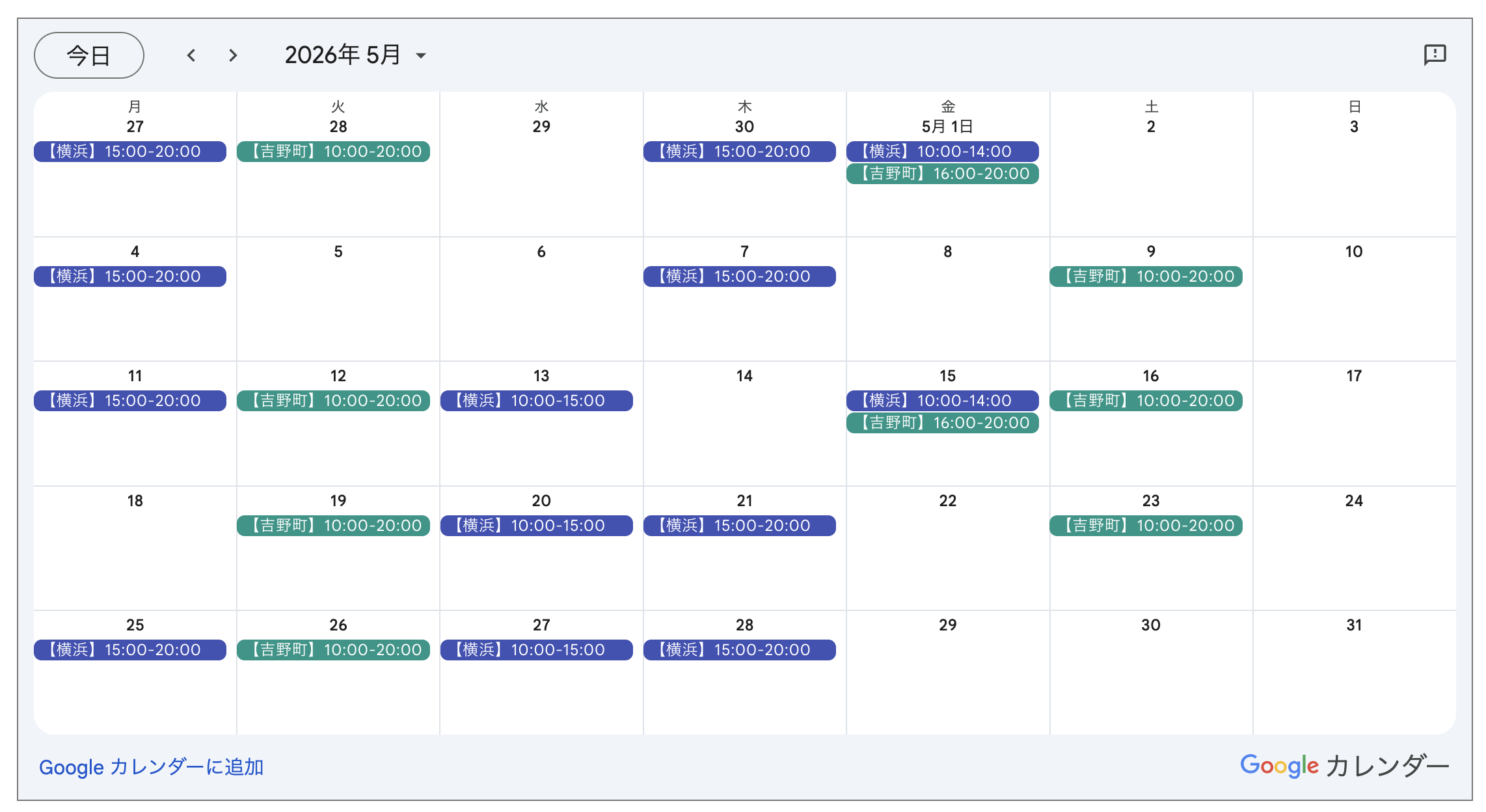Image resolution: width=1486 pixels, height=812 pixels.
Task: Click the date number 14
Action: pyautogui.click(x=744, y=376)
